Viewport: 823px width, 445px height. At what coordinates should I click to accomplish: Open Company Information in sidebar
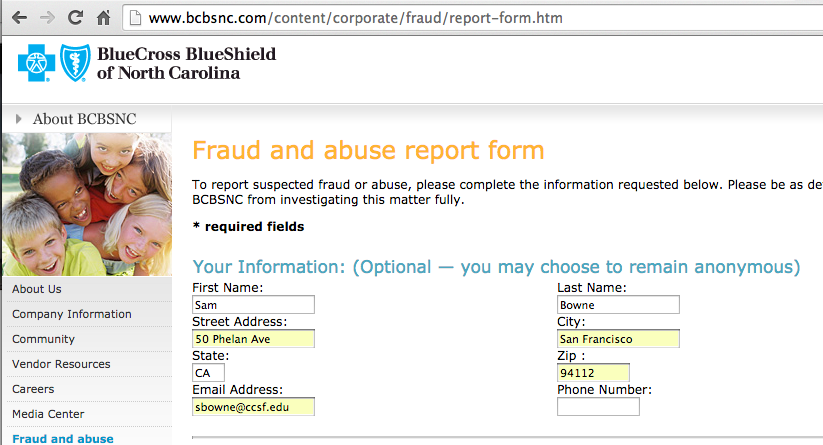tap(72, 314)
